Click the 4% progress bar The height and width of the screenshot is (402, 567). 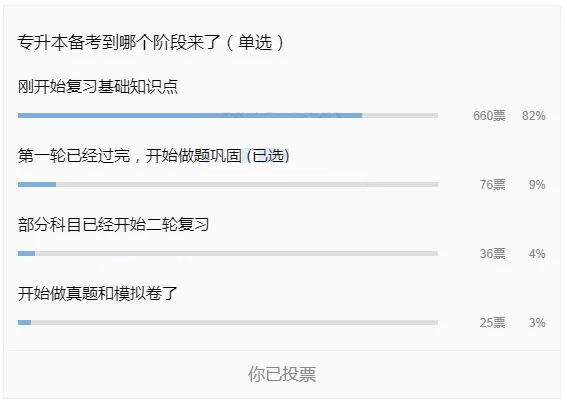228,253
